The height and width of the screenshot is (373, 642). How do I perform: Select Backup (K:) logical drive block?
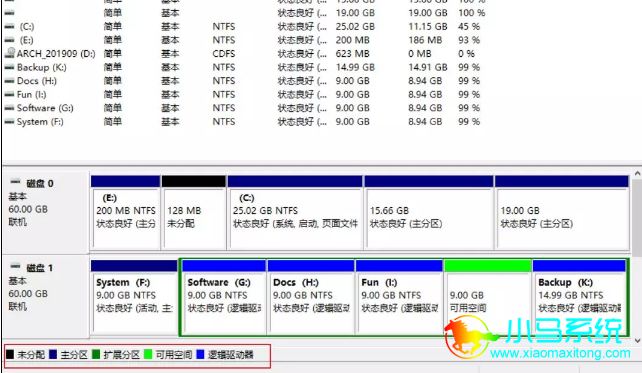(x=579, y=297)
